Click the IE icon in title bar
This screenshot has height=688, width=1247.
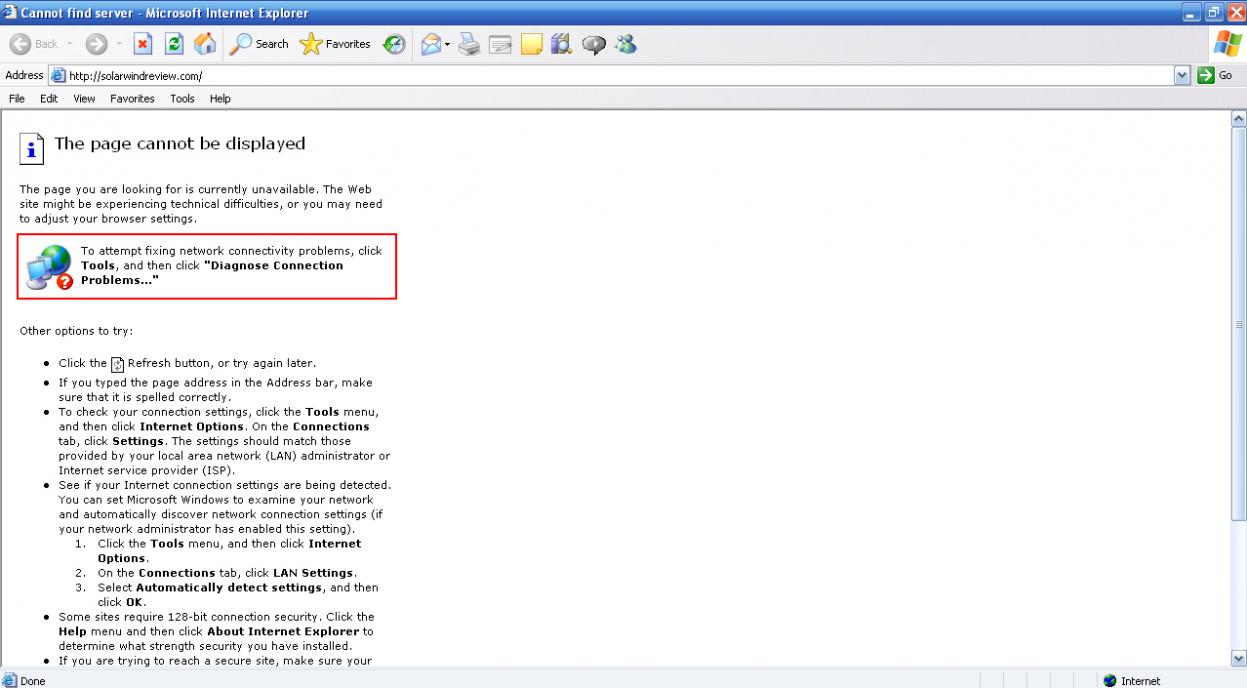[x=11, y=13]
